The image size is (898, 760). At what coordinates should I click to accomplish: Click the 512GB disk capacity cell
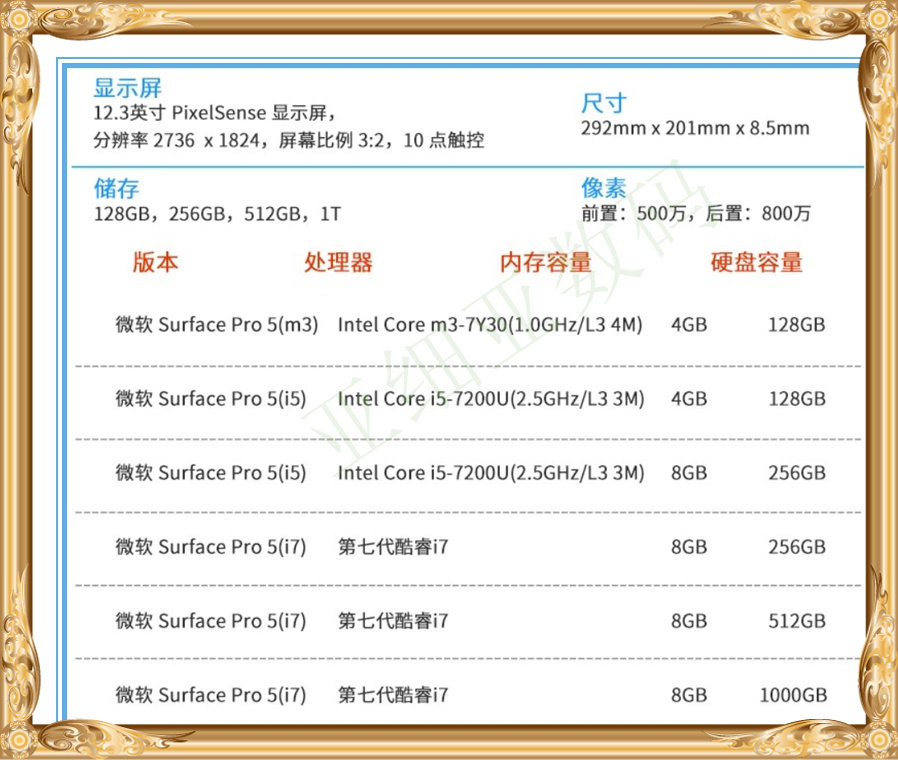click(797, 621)
